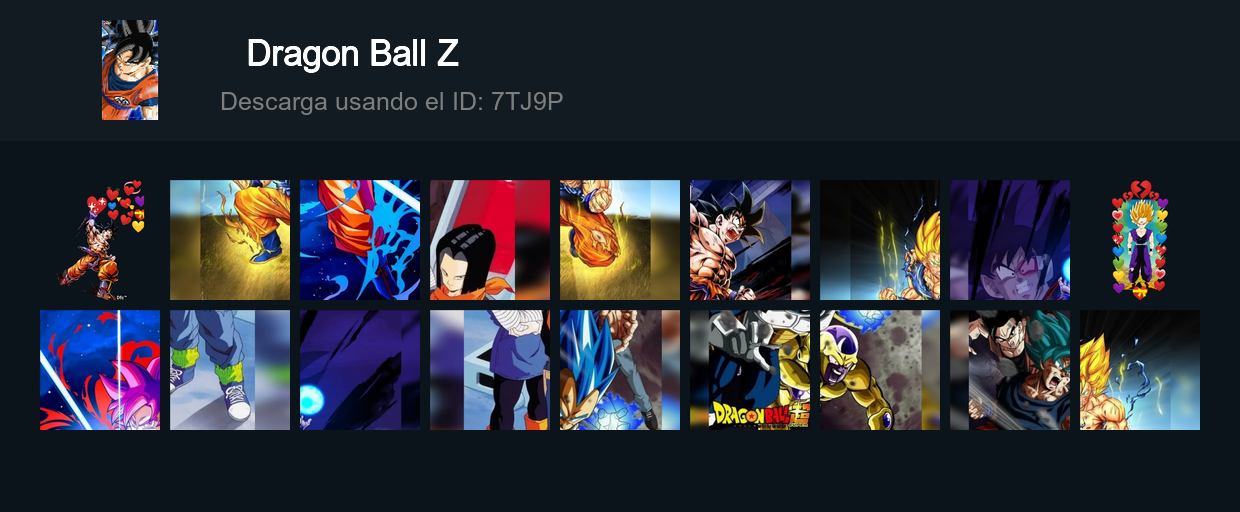
Task: Select the Trunks from behind sticker
Action: tap(490, 370)
